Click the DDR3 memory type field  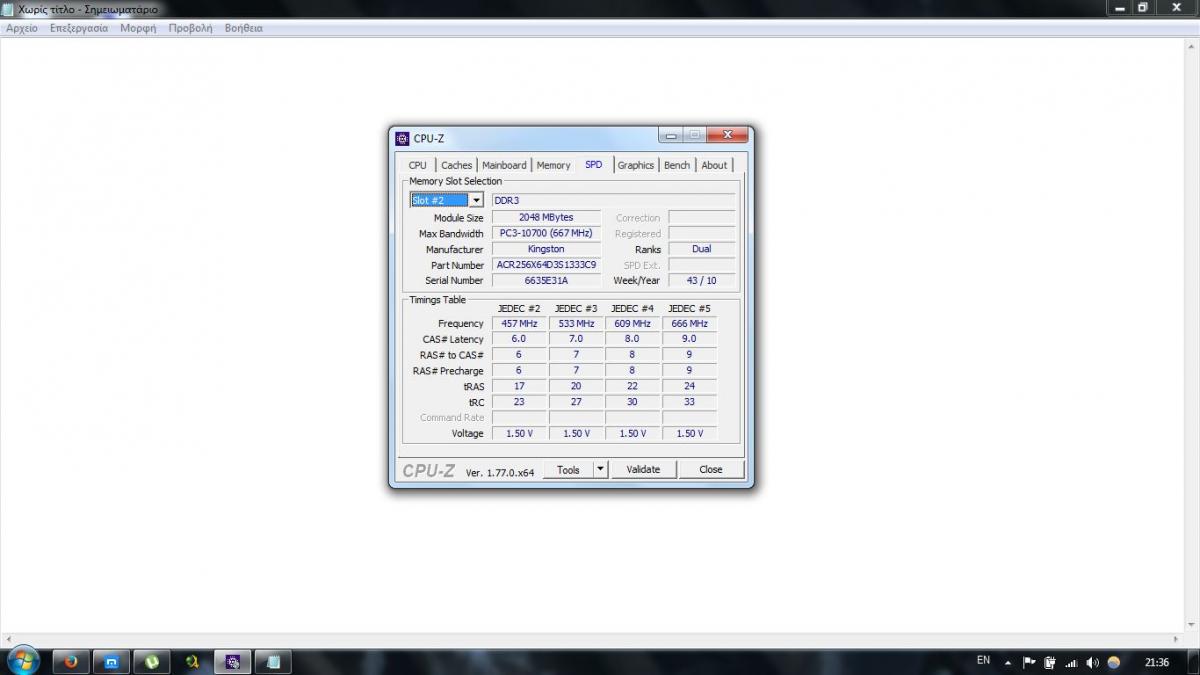613,201
